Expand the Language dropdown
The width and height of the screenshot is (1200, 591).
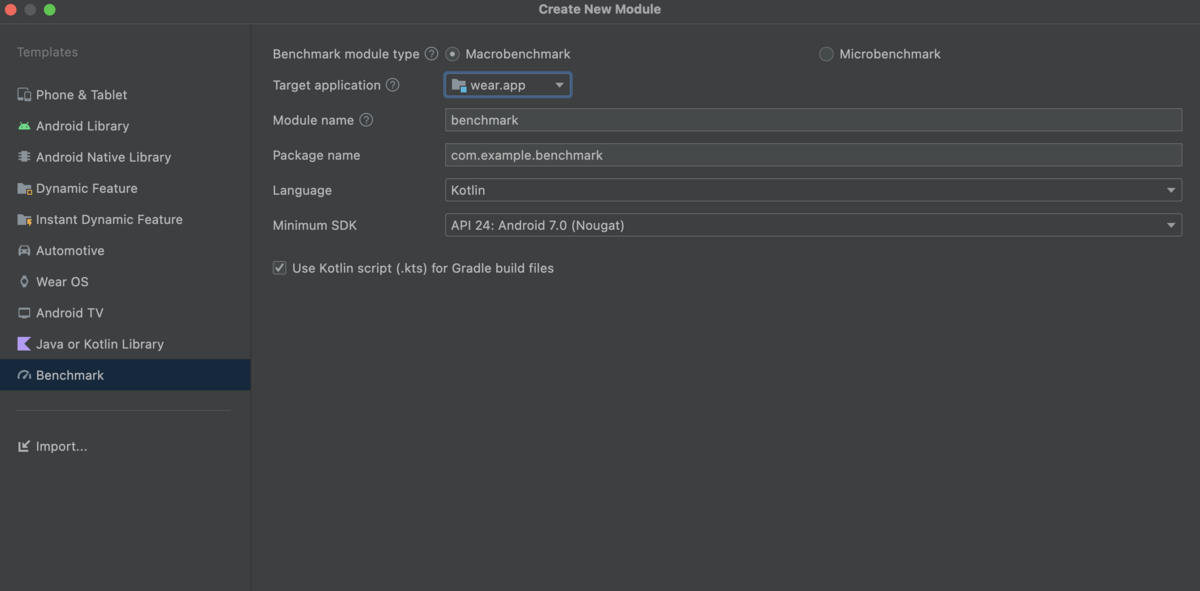(x=813, y=190)
